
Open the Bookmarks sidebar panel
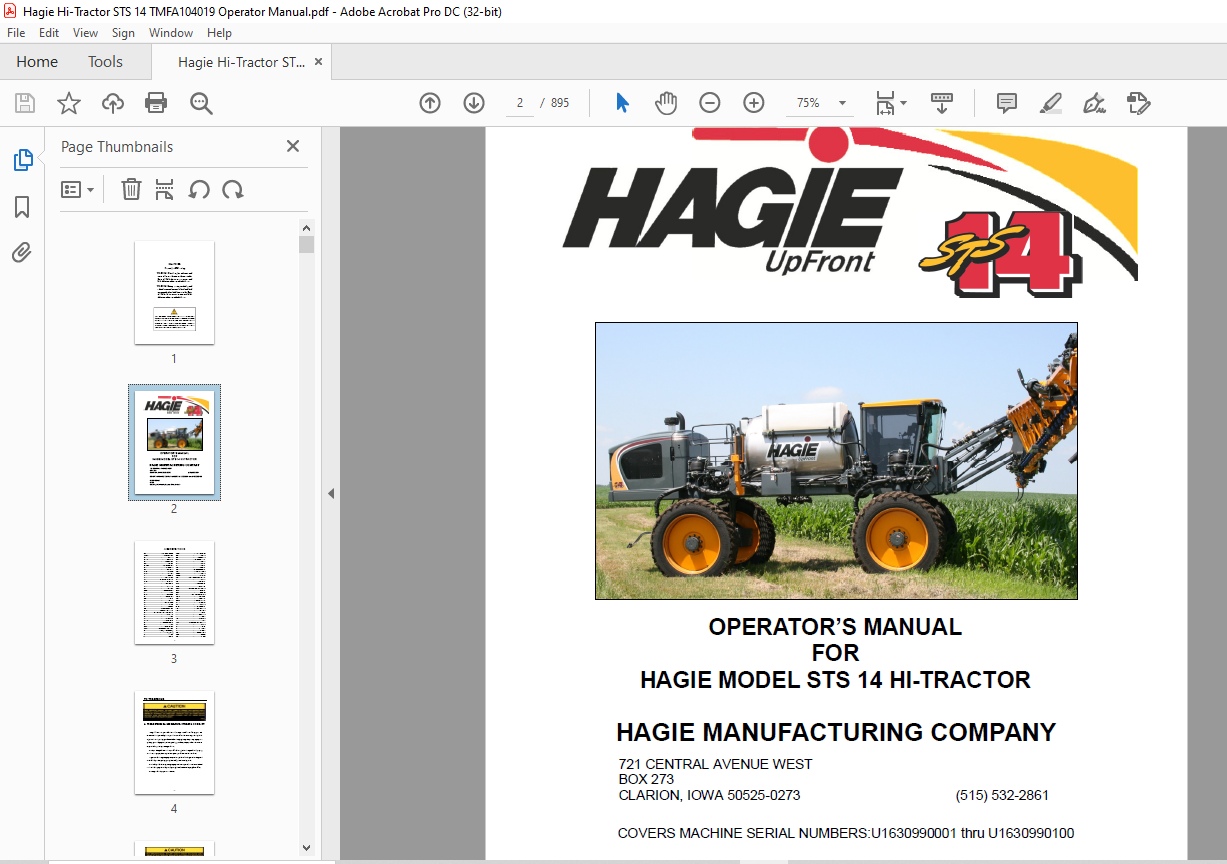click(22, 207)
